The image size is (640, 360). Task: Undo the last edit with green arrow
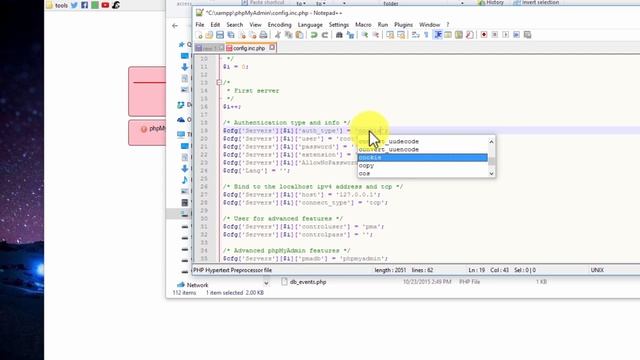coord(313,35)
